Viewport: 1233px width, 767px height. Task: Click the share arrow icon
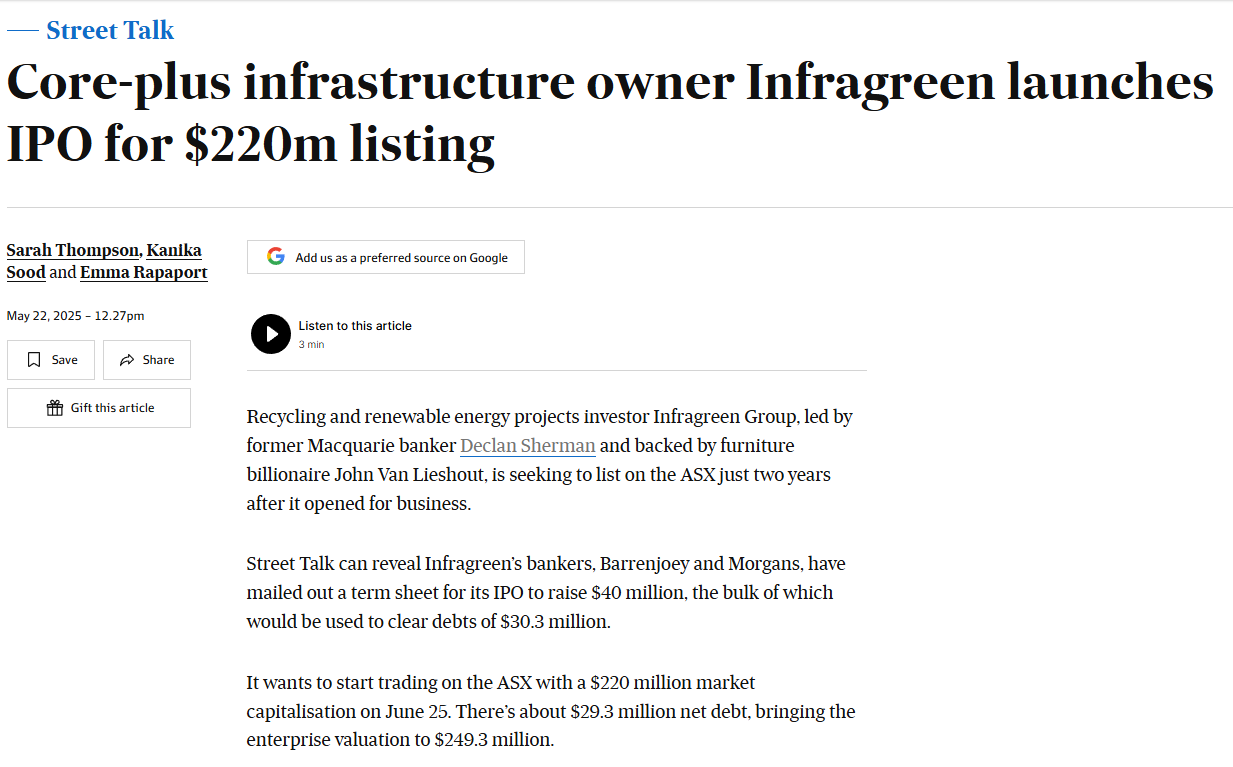tap(127, 360)
